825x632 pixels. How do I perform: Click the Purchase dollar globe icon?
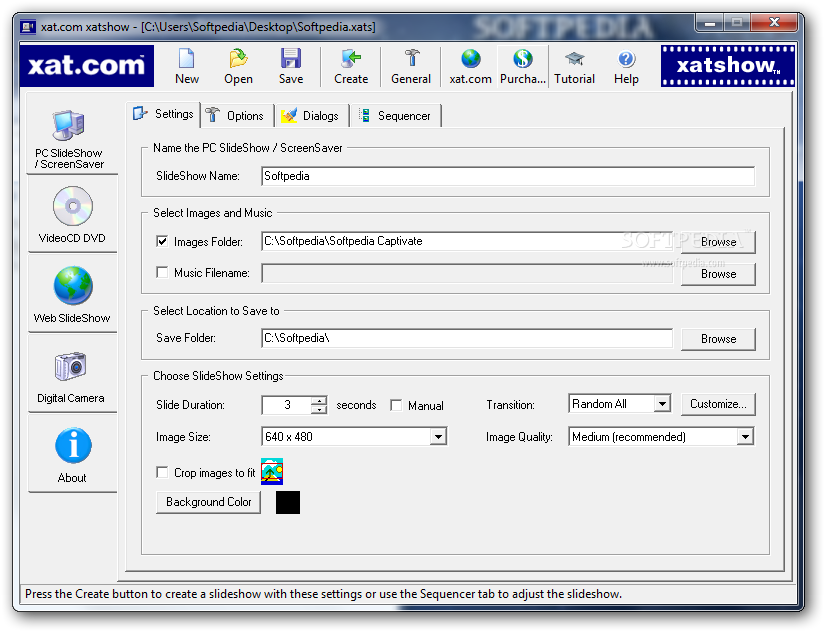click(x=522, y=59)
